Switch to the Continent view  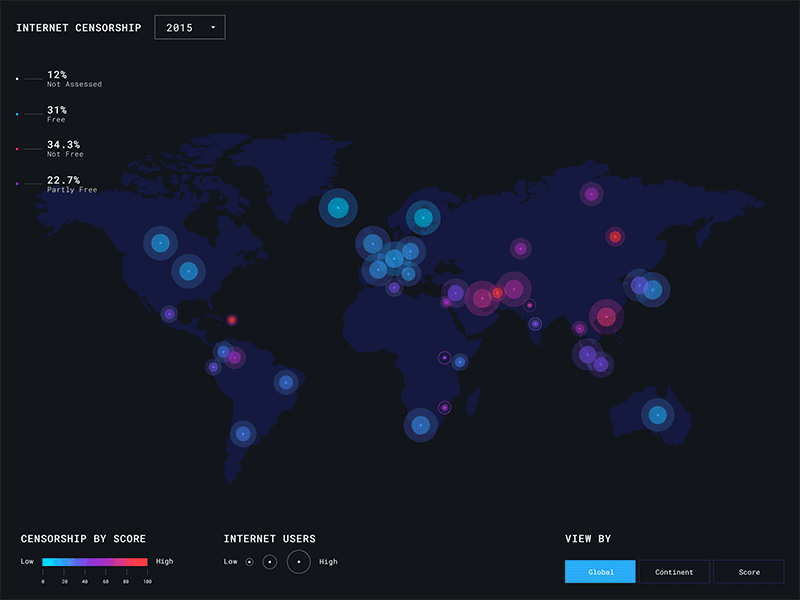673,571
